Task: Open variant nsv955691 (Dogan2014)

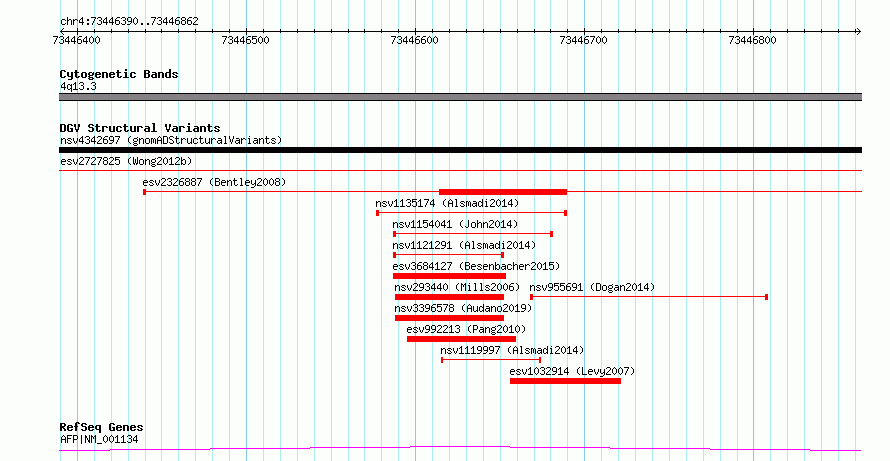Action: click(592, 287)
